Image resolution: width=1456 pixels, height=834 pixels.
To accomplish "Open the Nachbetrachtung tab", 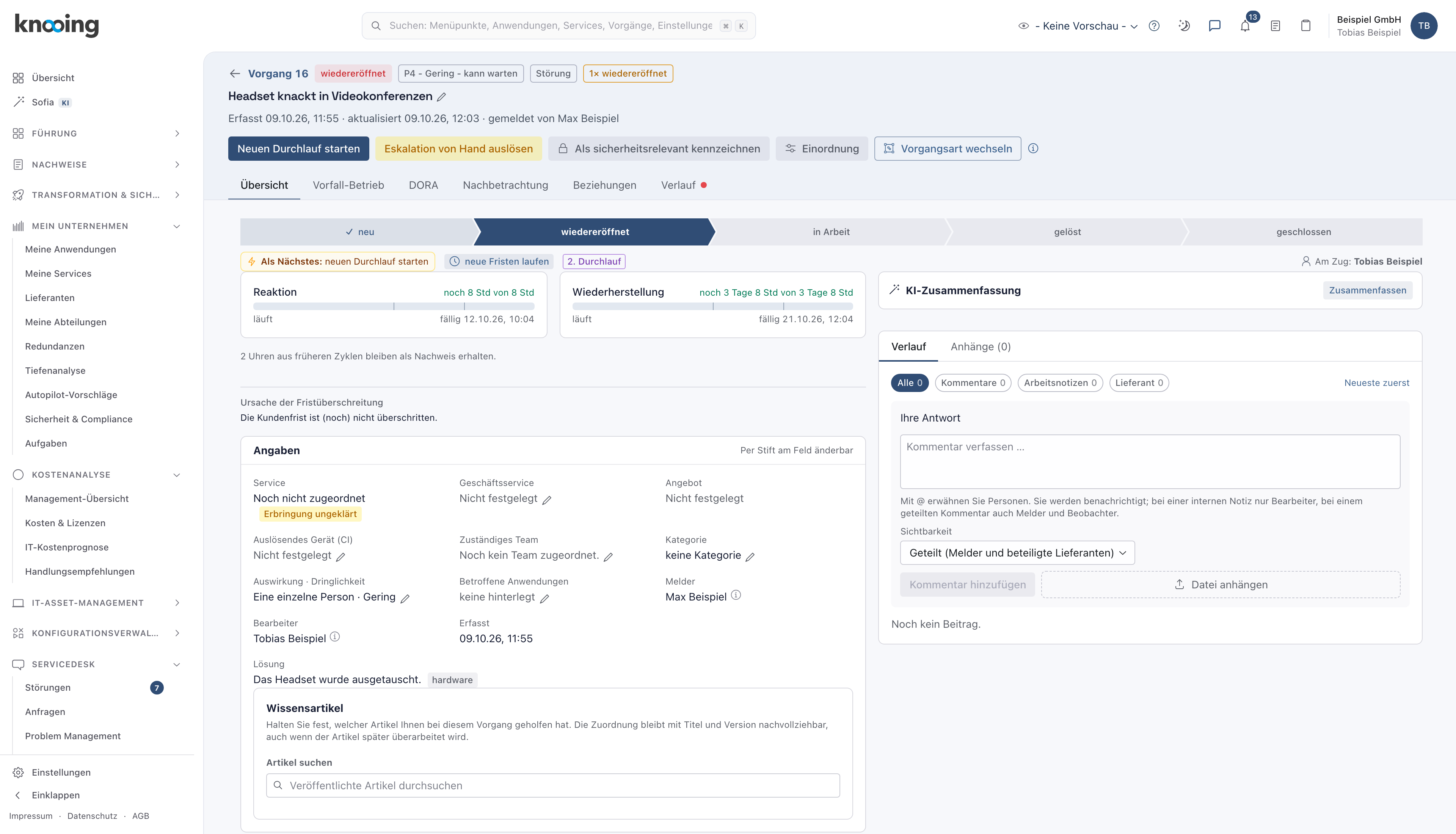I will tap(505, 185).
